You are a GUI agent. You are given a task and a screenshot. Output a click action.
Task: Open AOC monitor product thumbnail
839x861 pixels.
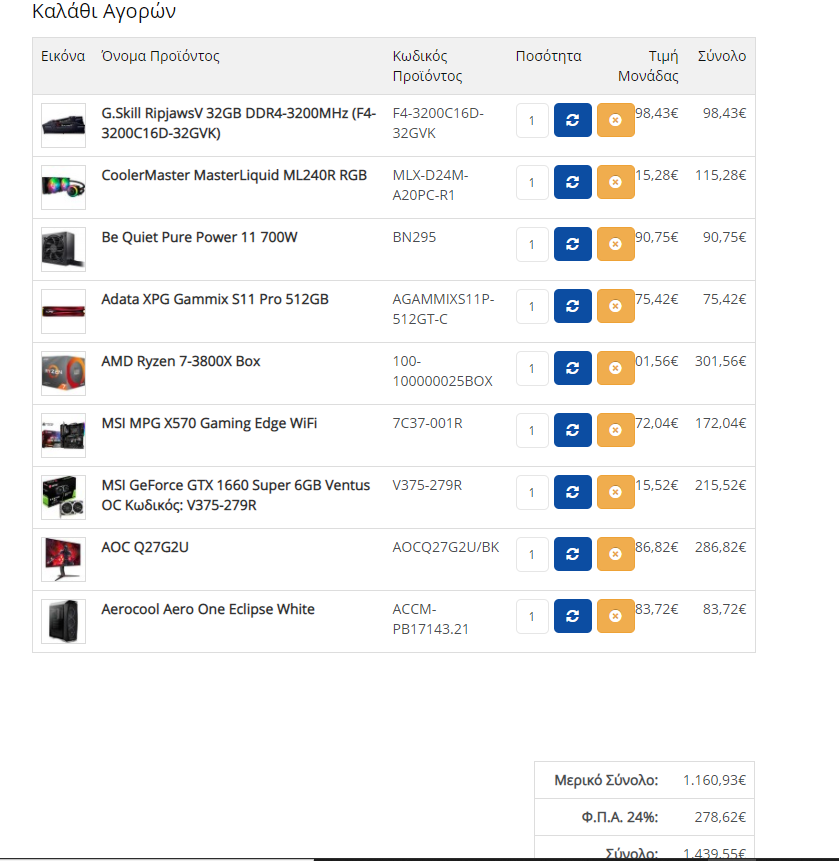pyautogui.click(x=63, y=560)
